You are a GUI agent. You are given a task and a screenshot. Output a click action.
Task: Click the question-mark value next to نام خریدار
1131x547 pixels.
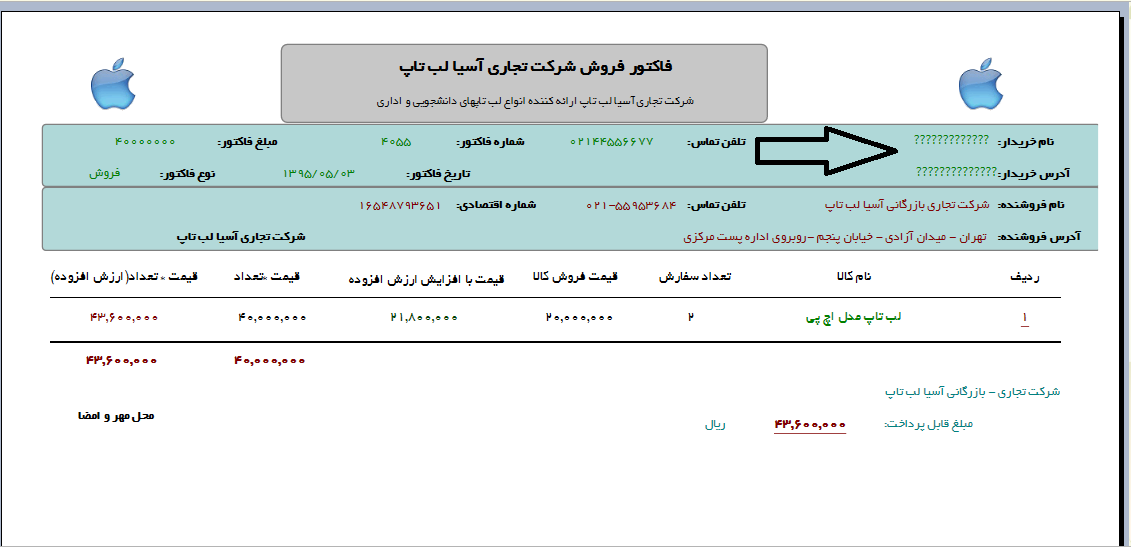point(951,139)
